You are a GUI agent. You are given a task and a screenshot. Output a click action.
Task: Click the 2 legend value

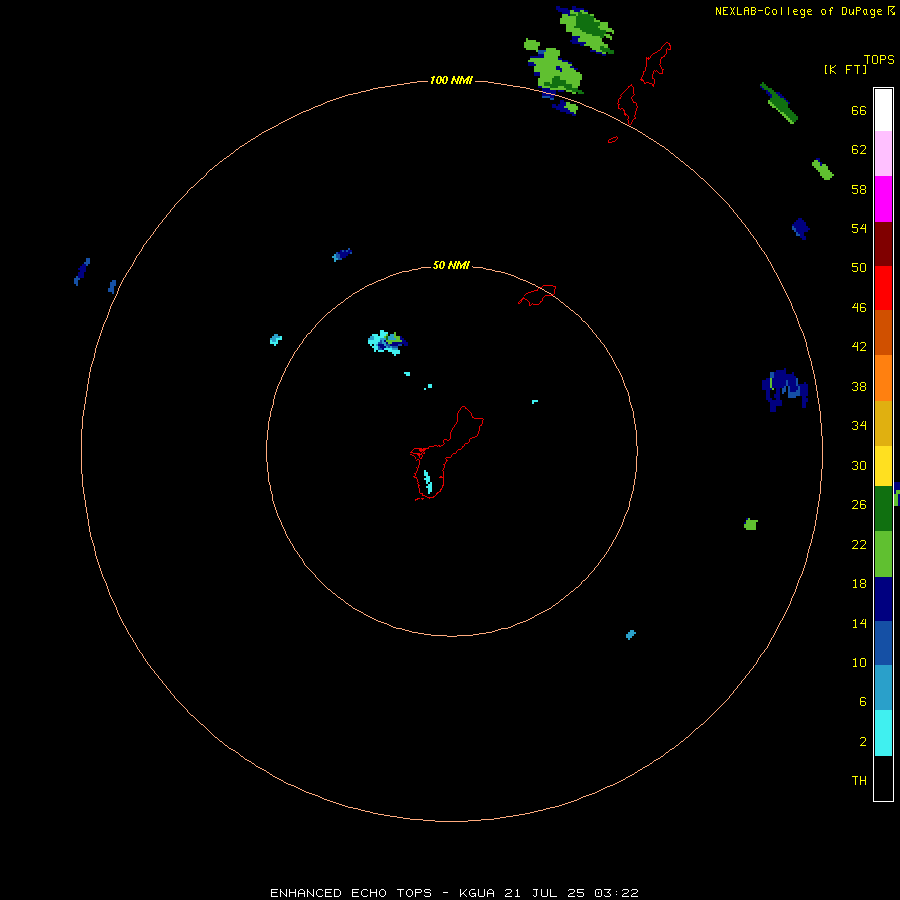pyautogui.click(x=863, y=742)
